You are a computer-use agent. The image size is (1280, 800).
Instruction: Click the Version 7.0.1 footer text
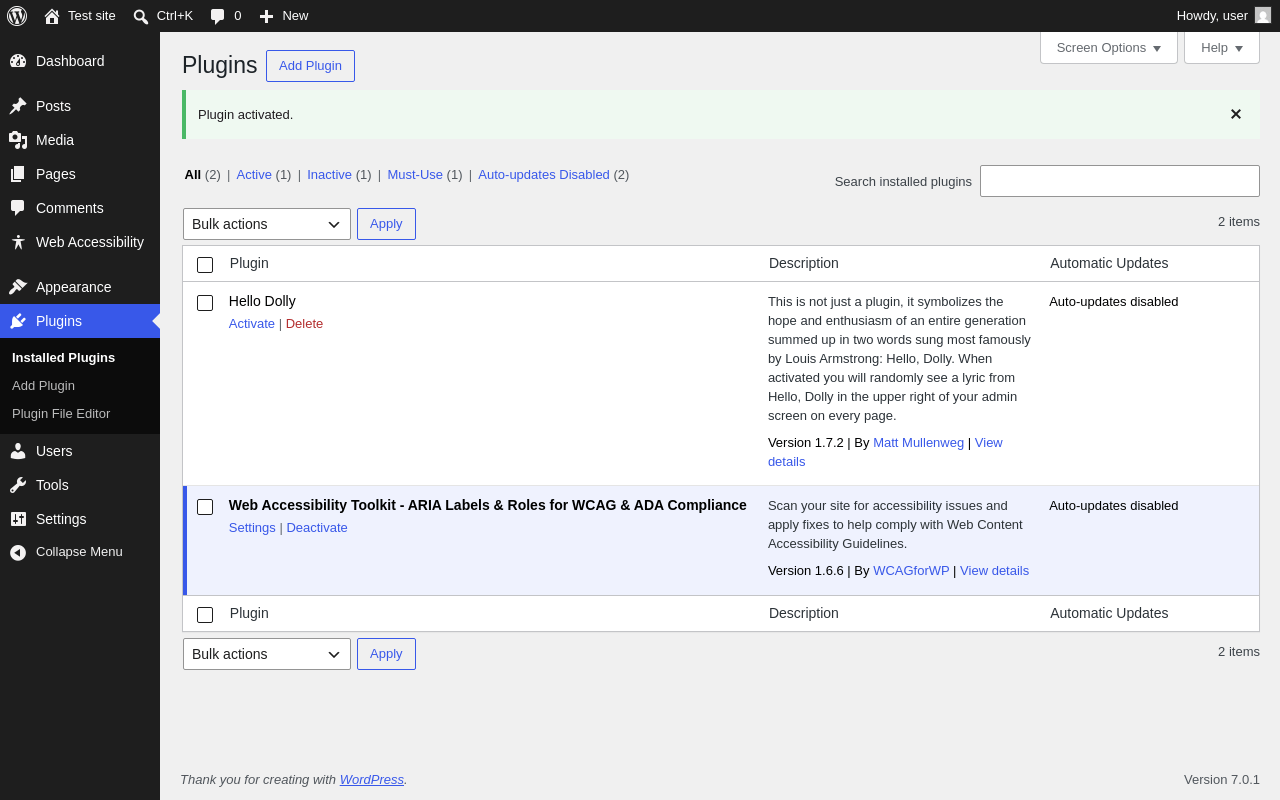1222,779
